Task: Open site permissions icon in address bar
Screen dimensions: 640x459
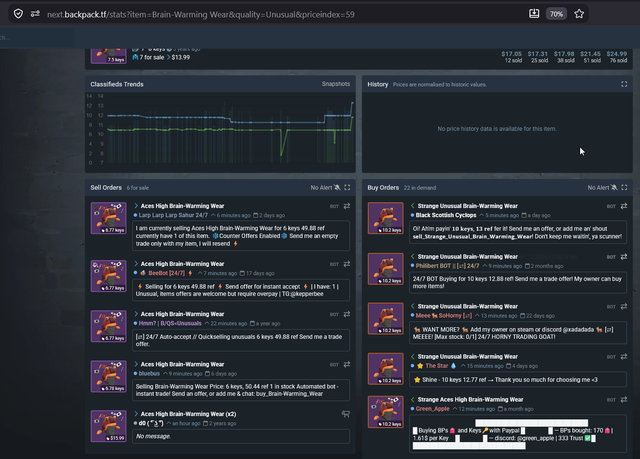Action: click(36, 14)
